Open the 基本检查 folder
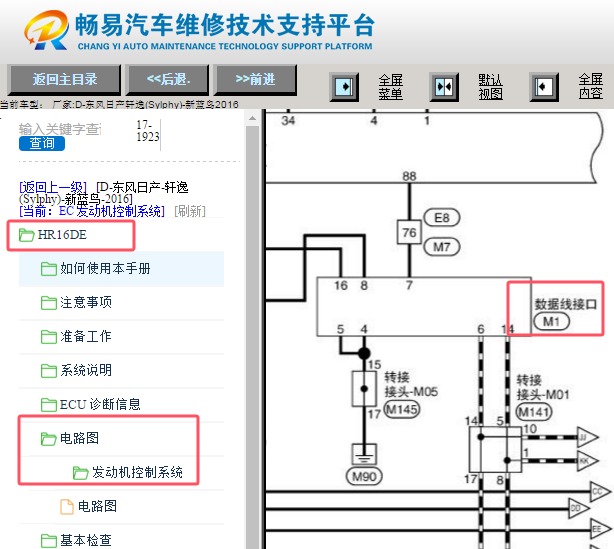This screenshot has height=549, width=614. [86, 540]
